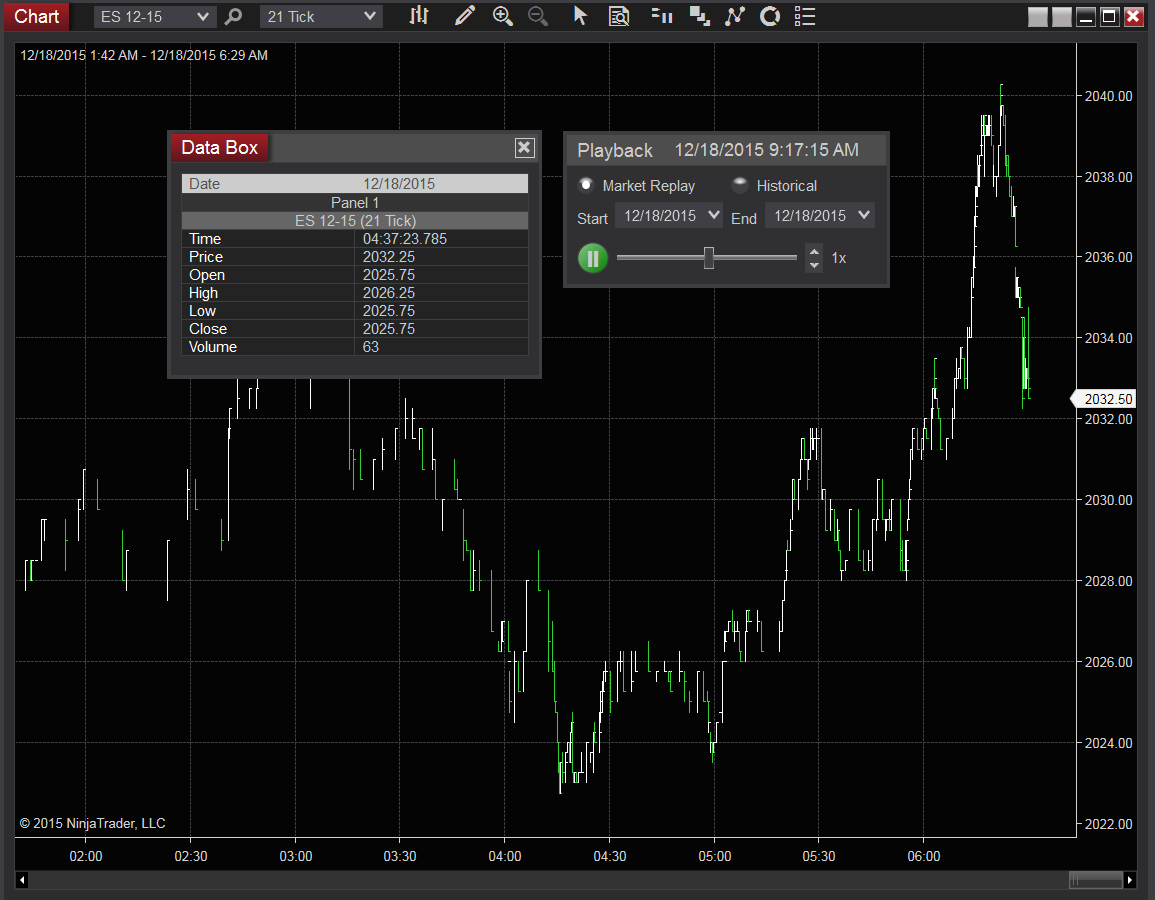Click the 04:30 time axis label
The image size is (1155, 900).
609,857
